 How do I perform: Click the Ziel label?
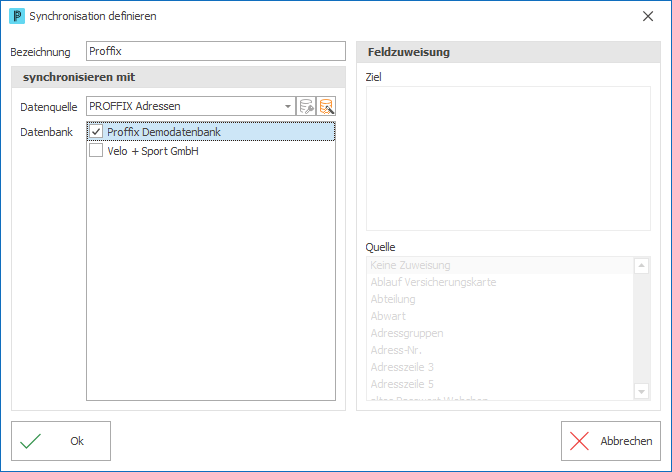373,77
